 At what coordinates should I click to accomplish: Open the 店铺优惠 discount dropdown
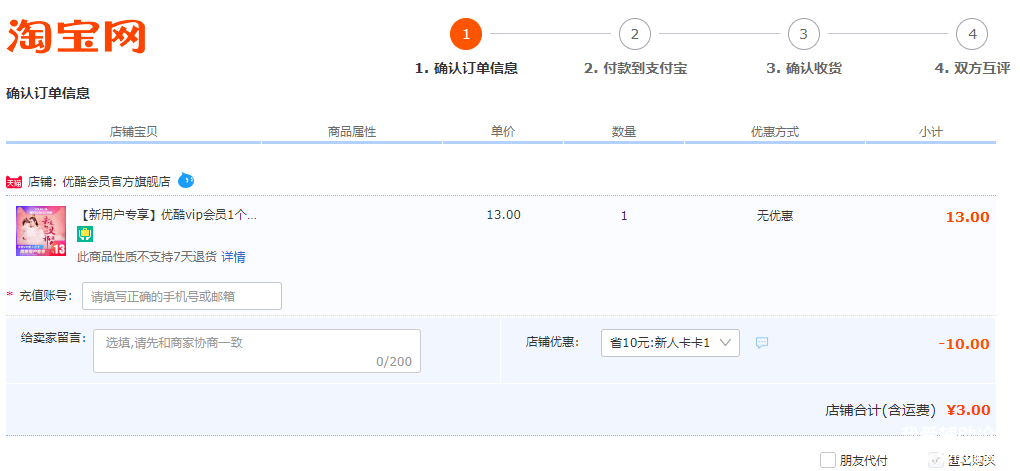(x=670, y=343)
